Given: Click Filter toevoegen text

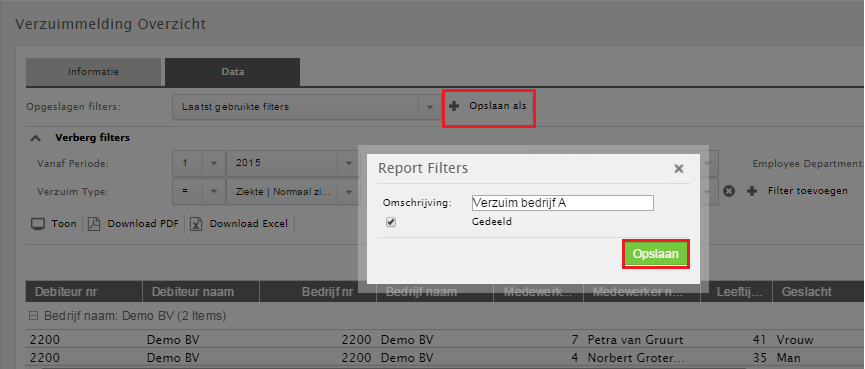Looking at the screenshot, I should click(808, 191).
